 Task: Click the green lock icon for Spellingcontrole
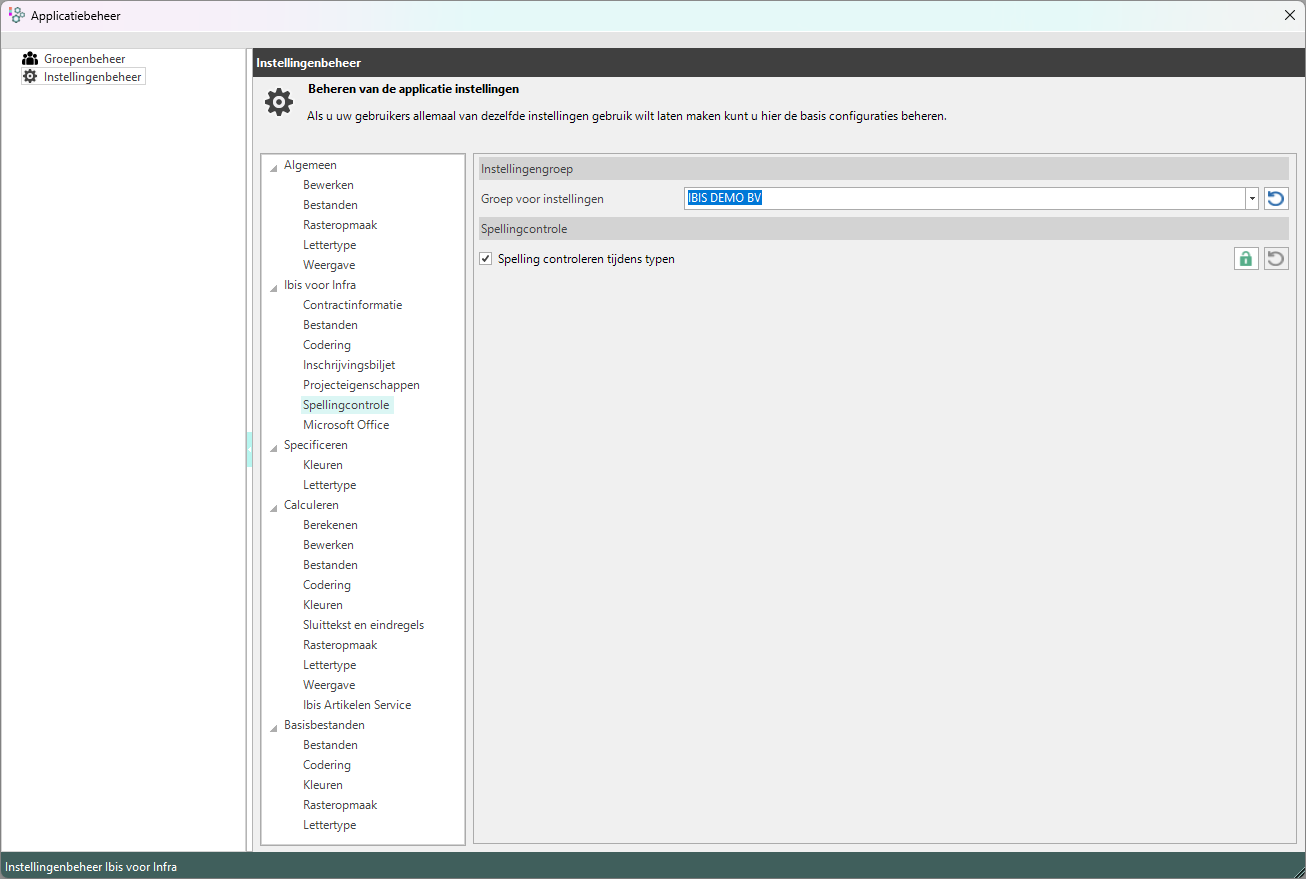(x=1245, y=259)
